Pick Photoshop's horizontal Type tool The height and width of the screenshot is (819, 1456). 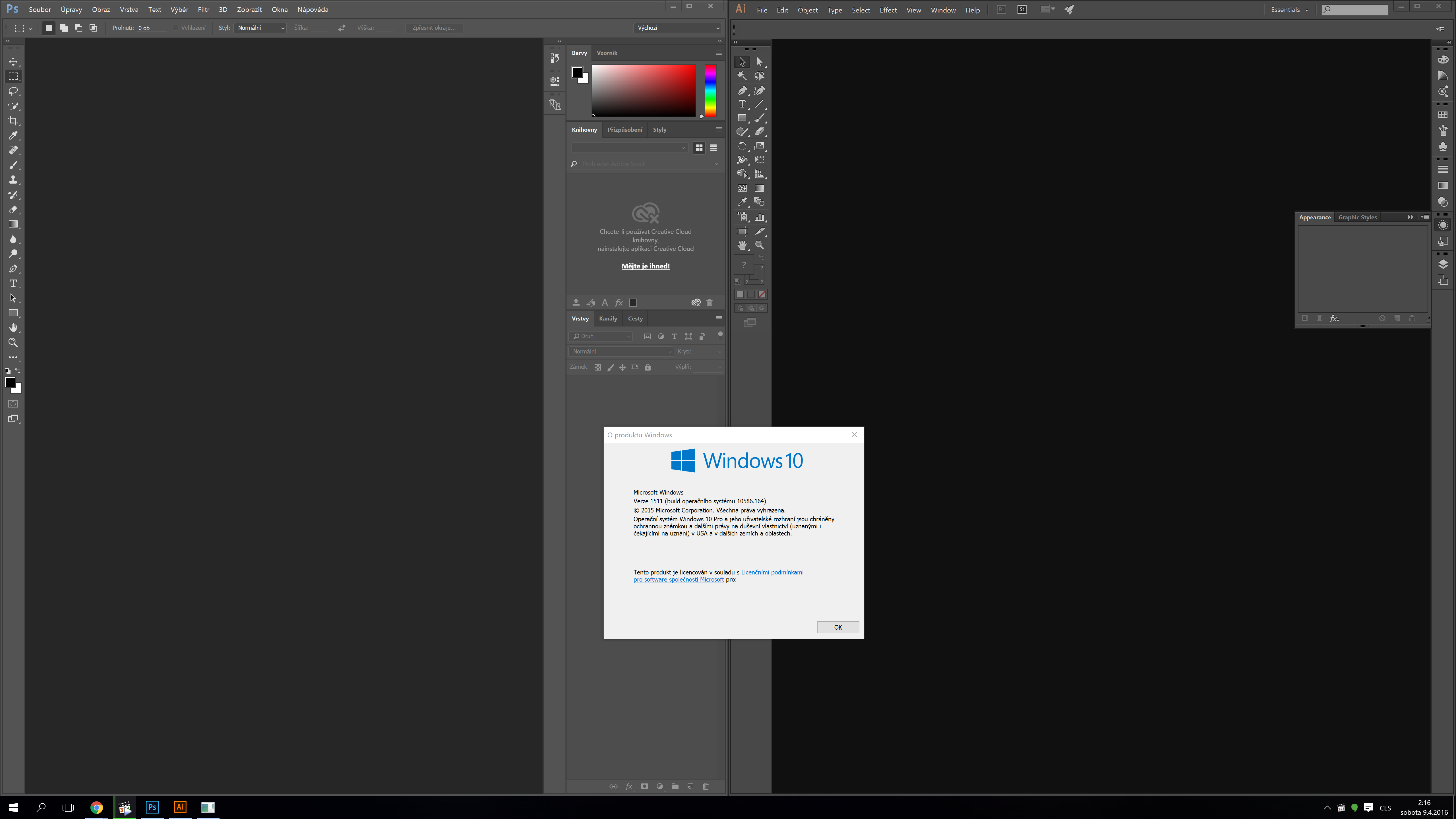[13, 284]
